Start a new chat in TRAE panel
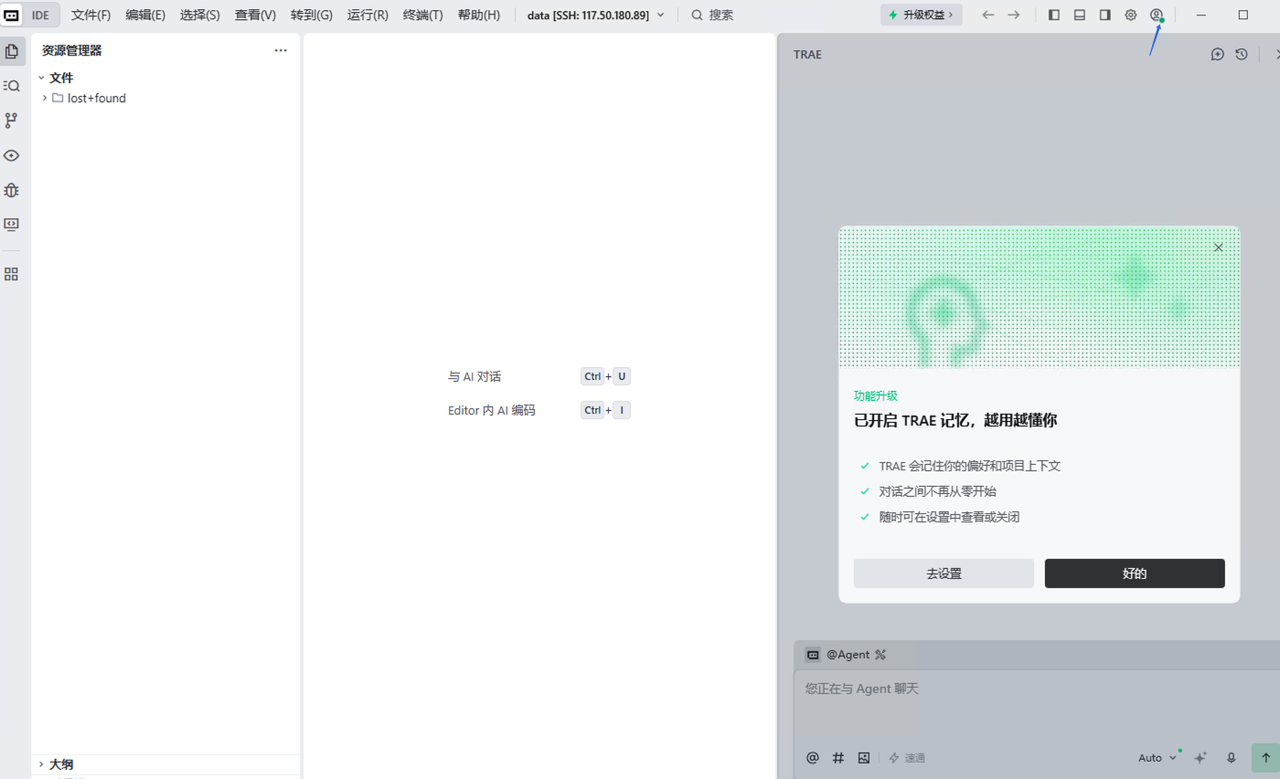The height and width of the screenshot is (779, 1280). pos(1217,54)
